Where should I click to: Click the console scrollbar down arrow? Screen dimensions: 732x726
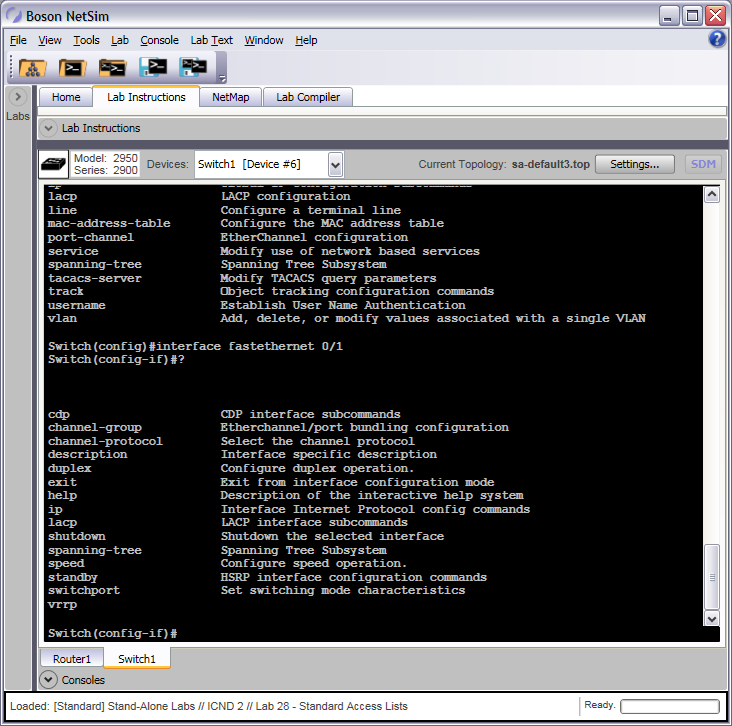pos(711,619)
